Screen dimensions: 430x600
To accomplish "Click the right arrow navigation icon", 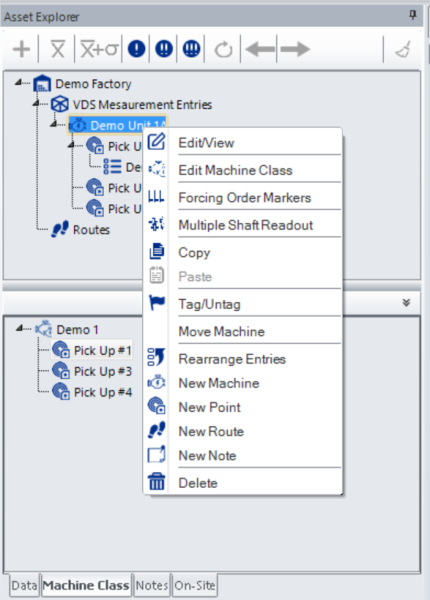I will click(295, 49).
